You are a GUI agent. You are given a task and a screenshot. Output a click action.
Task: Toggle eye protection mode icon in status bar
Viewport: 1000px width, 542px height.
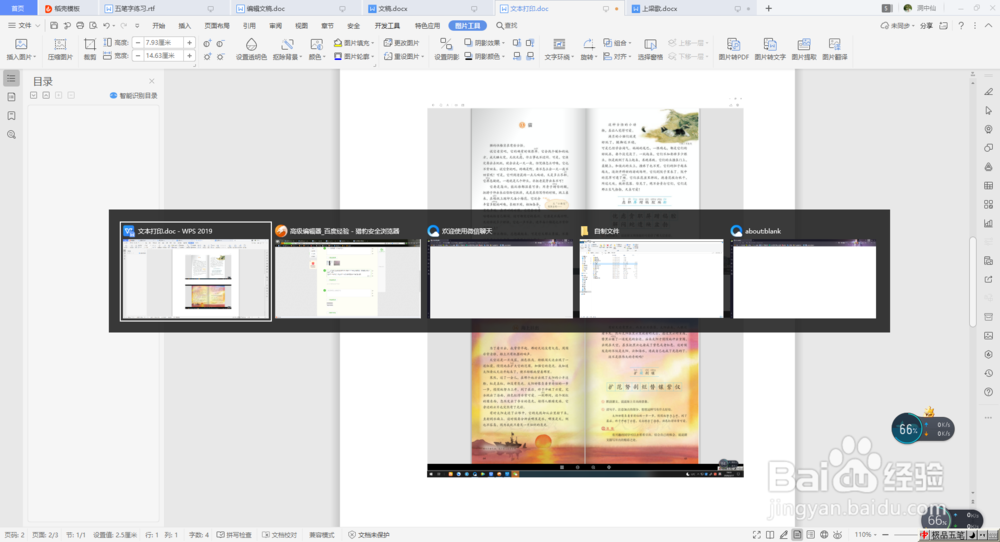point(837,535)
